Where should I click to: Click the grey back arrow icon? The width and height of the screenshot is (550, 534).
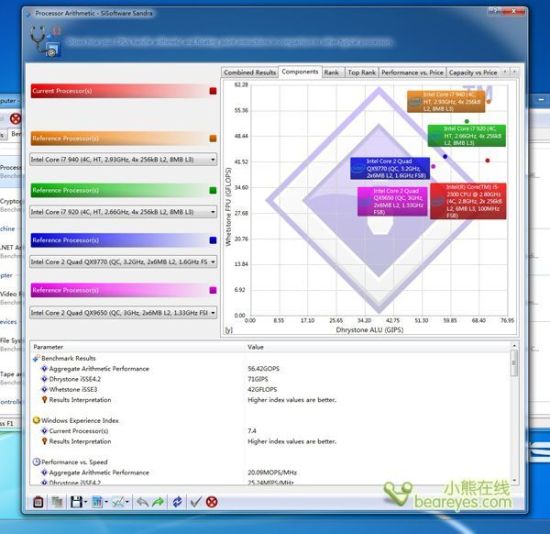tap(142, 502)
